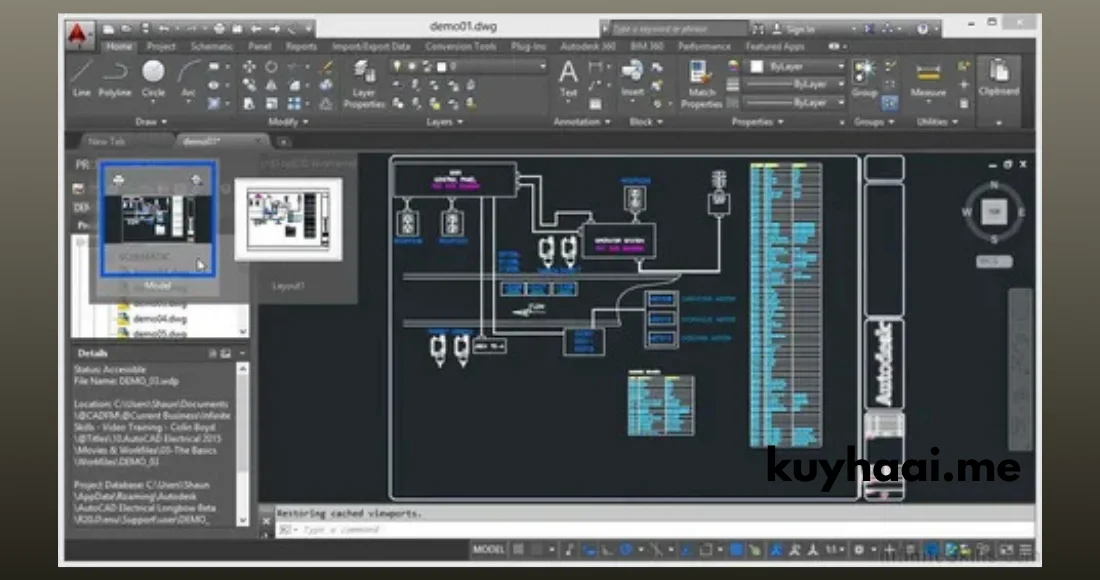Click the Rotate tool in Modify panel
This screenshot has height=580, width=1100.
(x=271, y=67)
